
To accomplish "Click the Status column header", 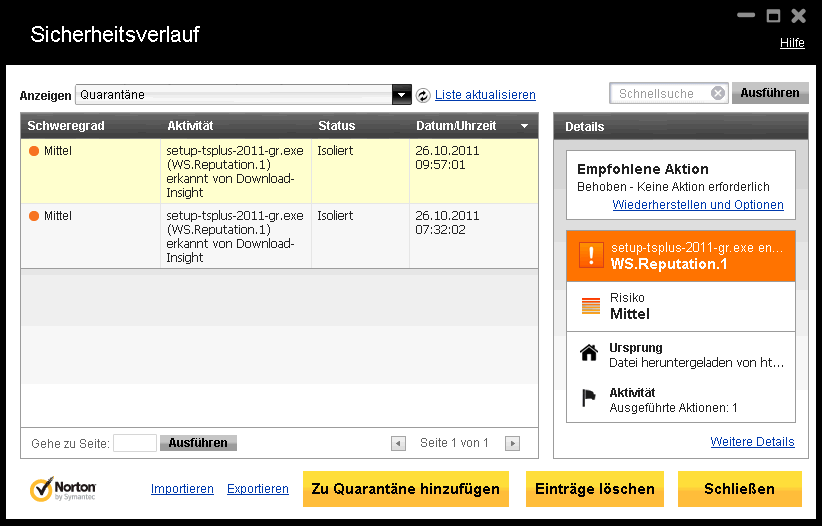I will pyautogui.click(x=337, y=126).
